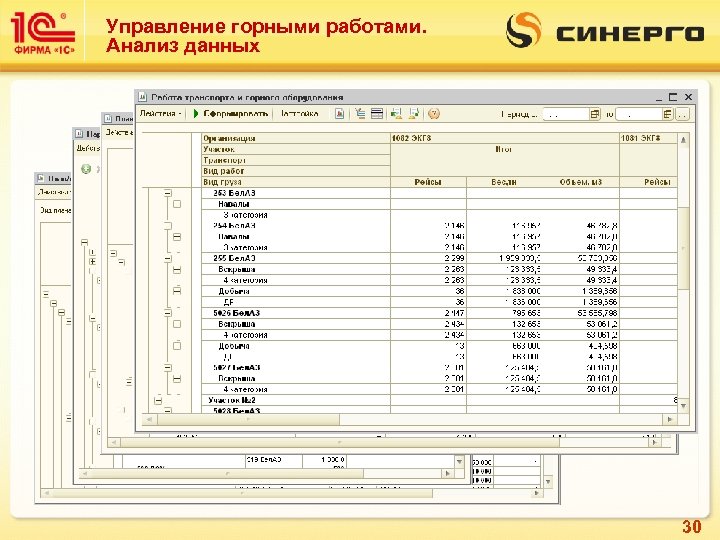Image resolution: width=720 pixels, height=540 pixels.
Task: Collapse the 254 БелАЗ group
Action: (168, 226)
